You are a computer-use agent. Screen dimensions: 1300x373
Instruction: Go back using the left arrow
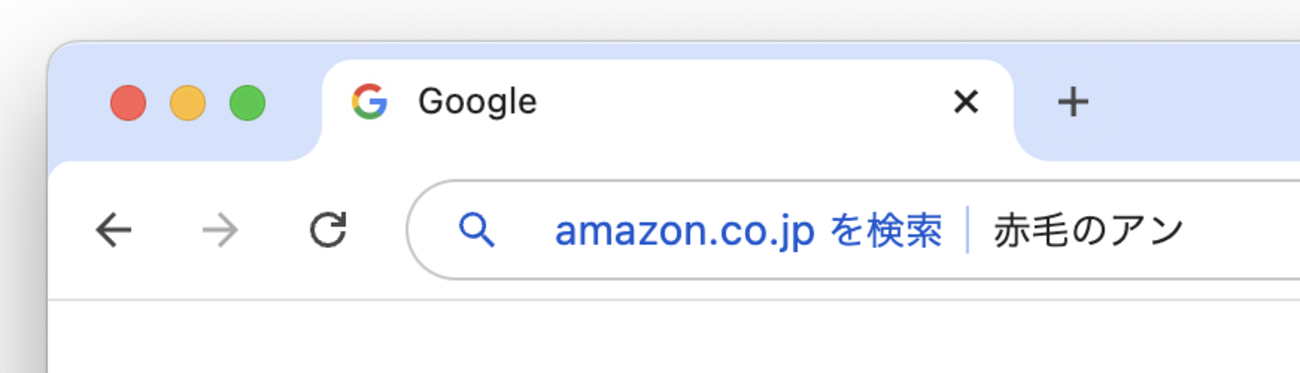[114, 231]
